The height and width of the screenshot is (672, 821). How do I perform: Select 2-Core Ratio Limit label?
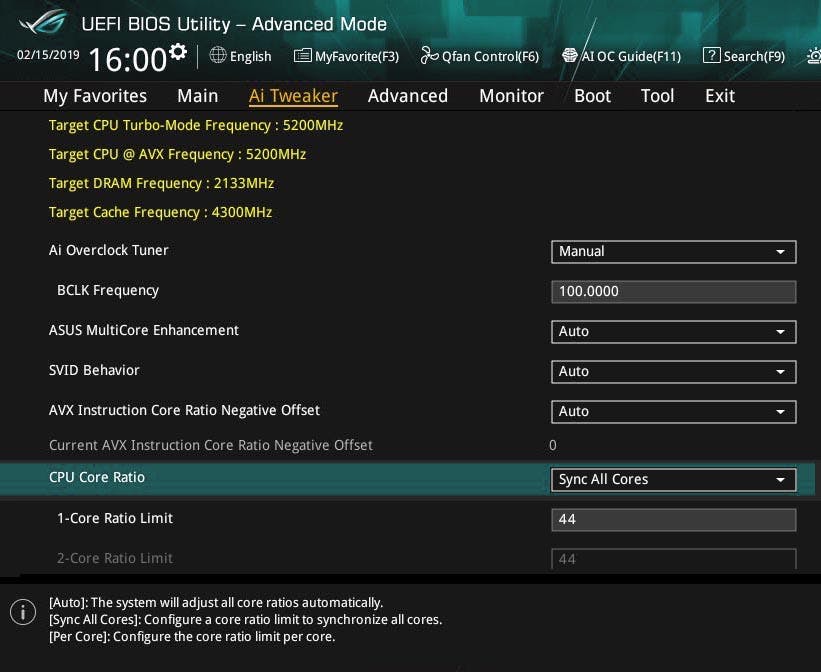[115, 558]
